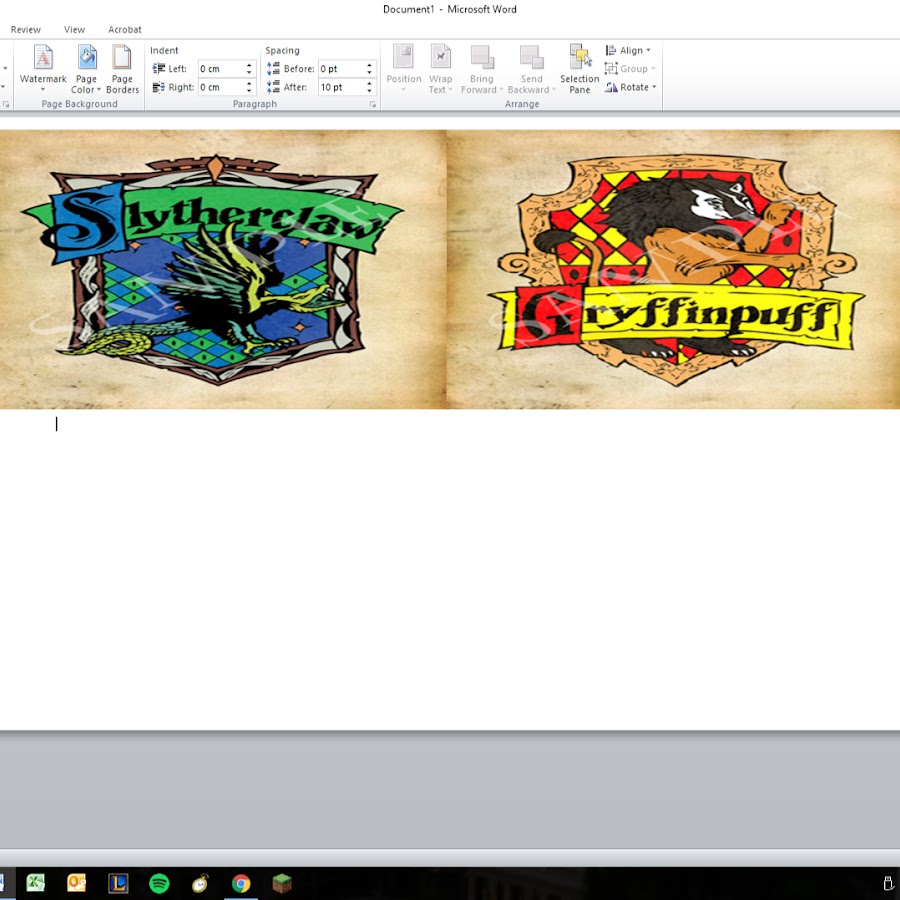
Task: Switch to the Acrobat tab
Action: click(x=125, y=29)
